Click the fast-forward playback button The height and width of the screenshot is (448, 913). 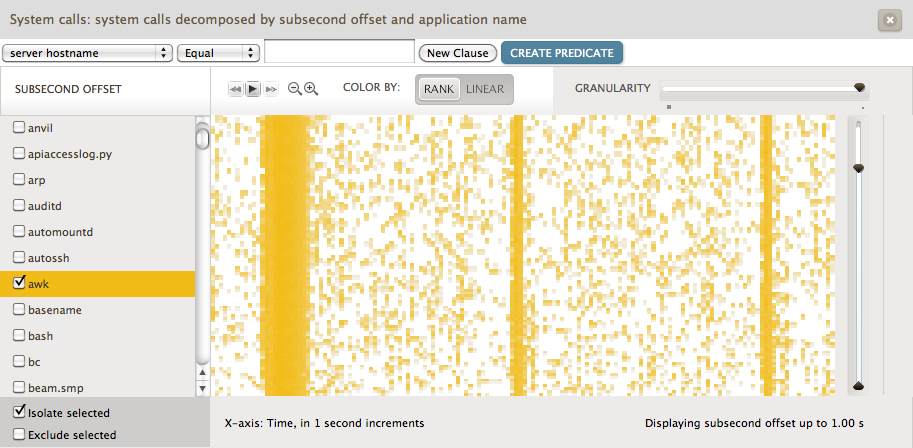point(270,89)
